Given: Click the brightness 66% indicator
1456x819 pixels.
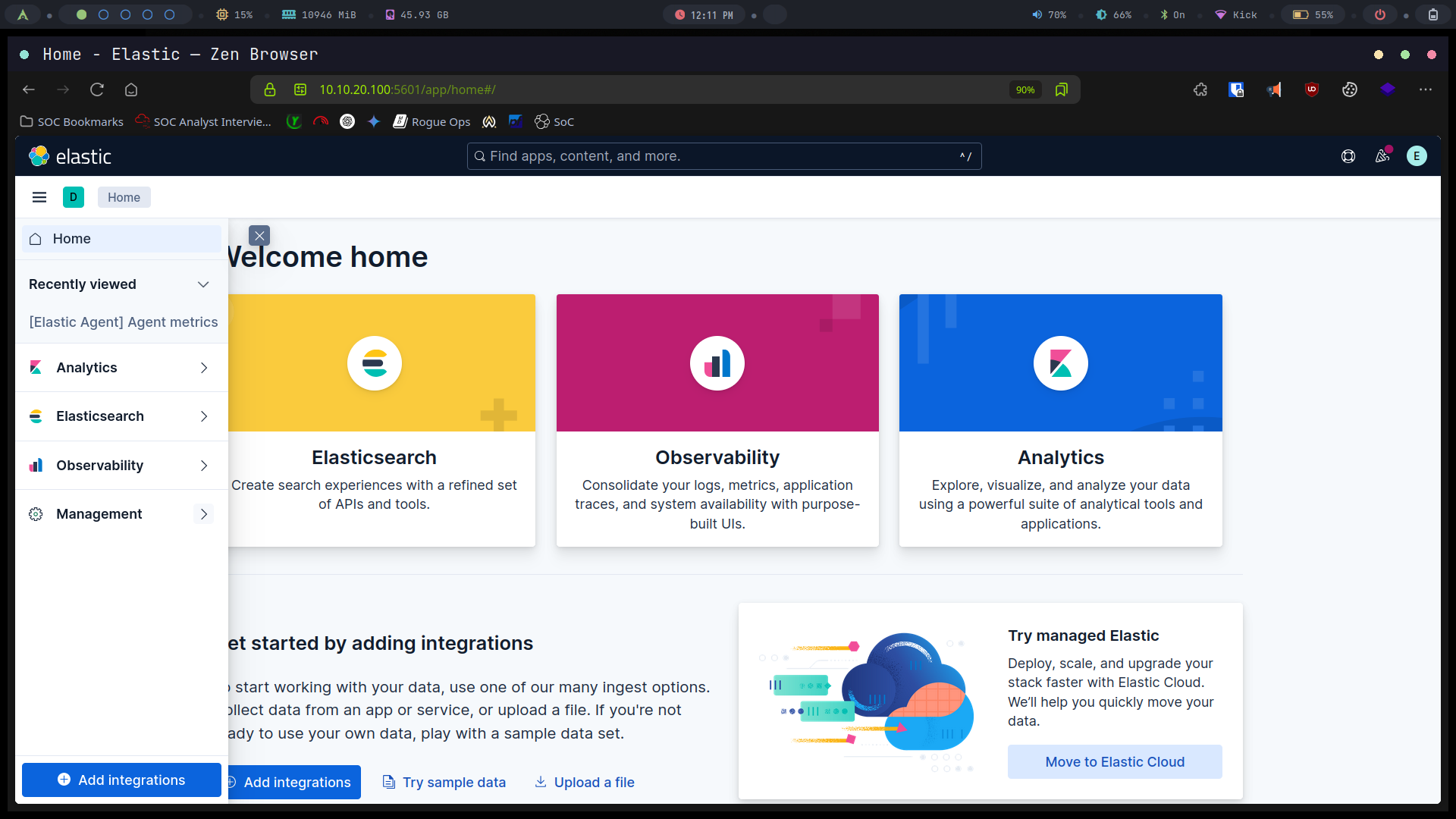Looking at the screenshot, I should [1114, 14].
